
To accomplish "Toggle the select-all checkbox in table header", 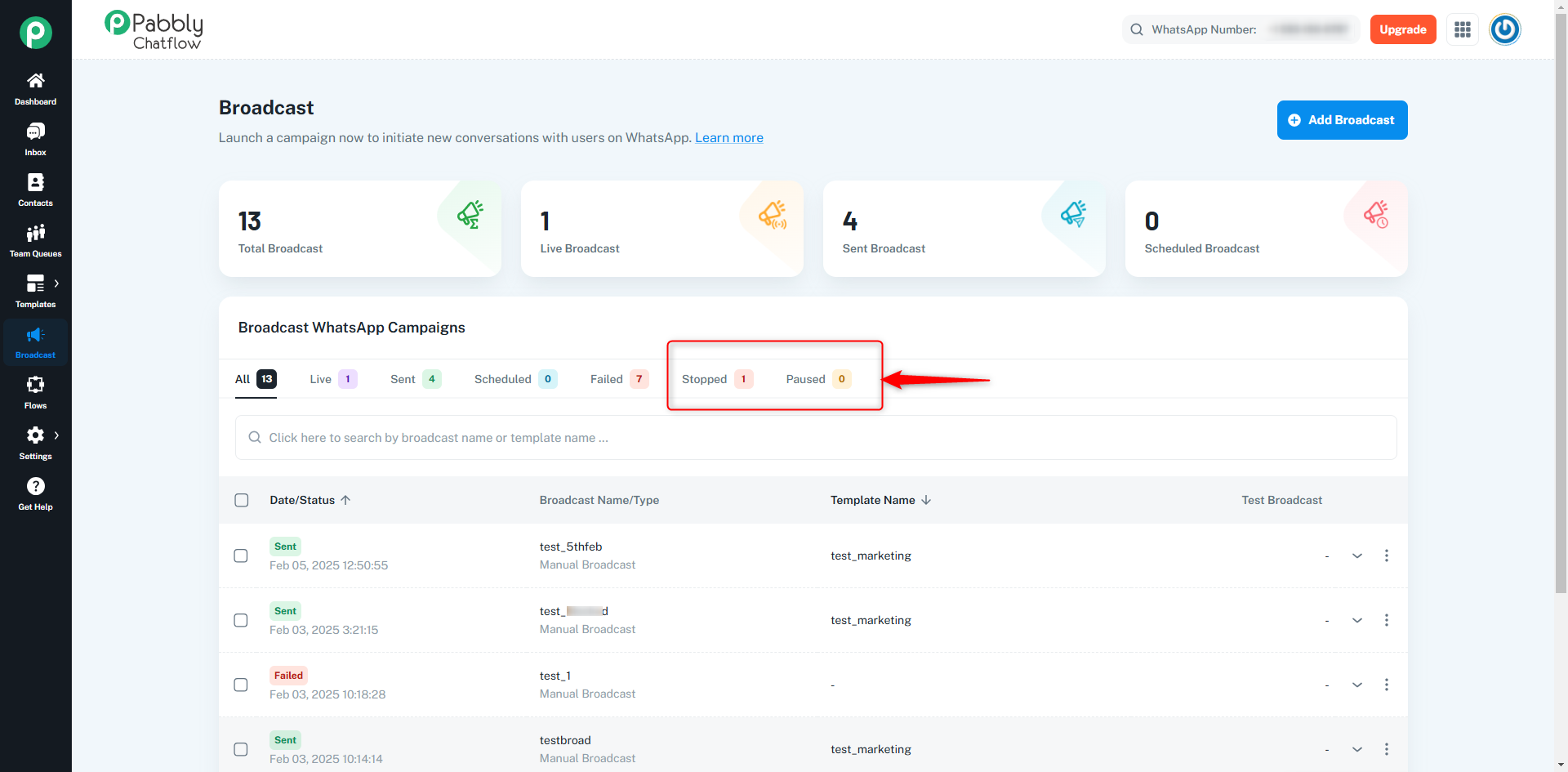I will click(x=242, y=500).
